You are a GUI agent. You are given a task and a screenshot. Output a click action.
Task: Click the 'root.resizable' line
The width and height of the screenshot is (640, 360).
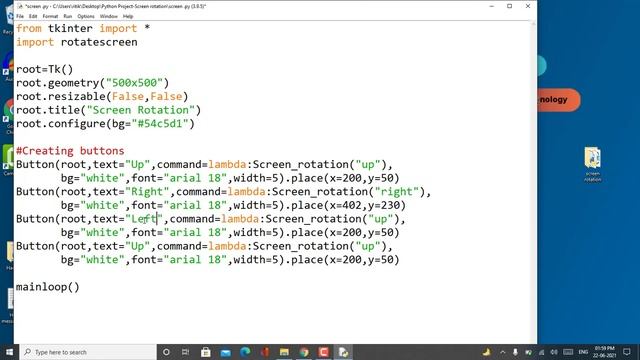point(102,96)
